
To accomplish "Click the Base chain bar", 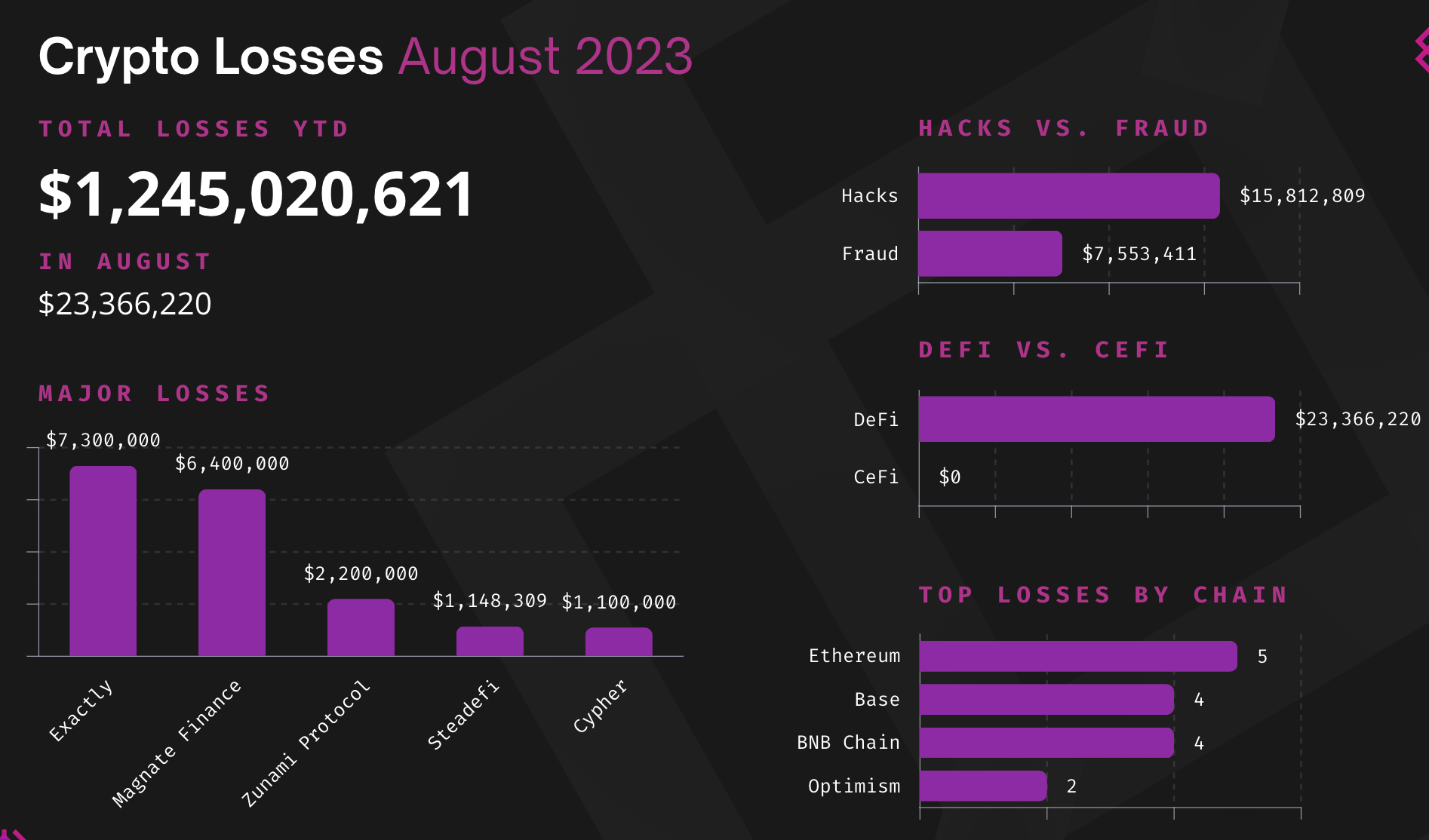I will pos(1046,700).
